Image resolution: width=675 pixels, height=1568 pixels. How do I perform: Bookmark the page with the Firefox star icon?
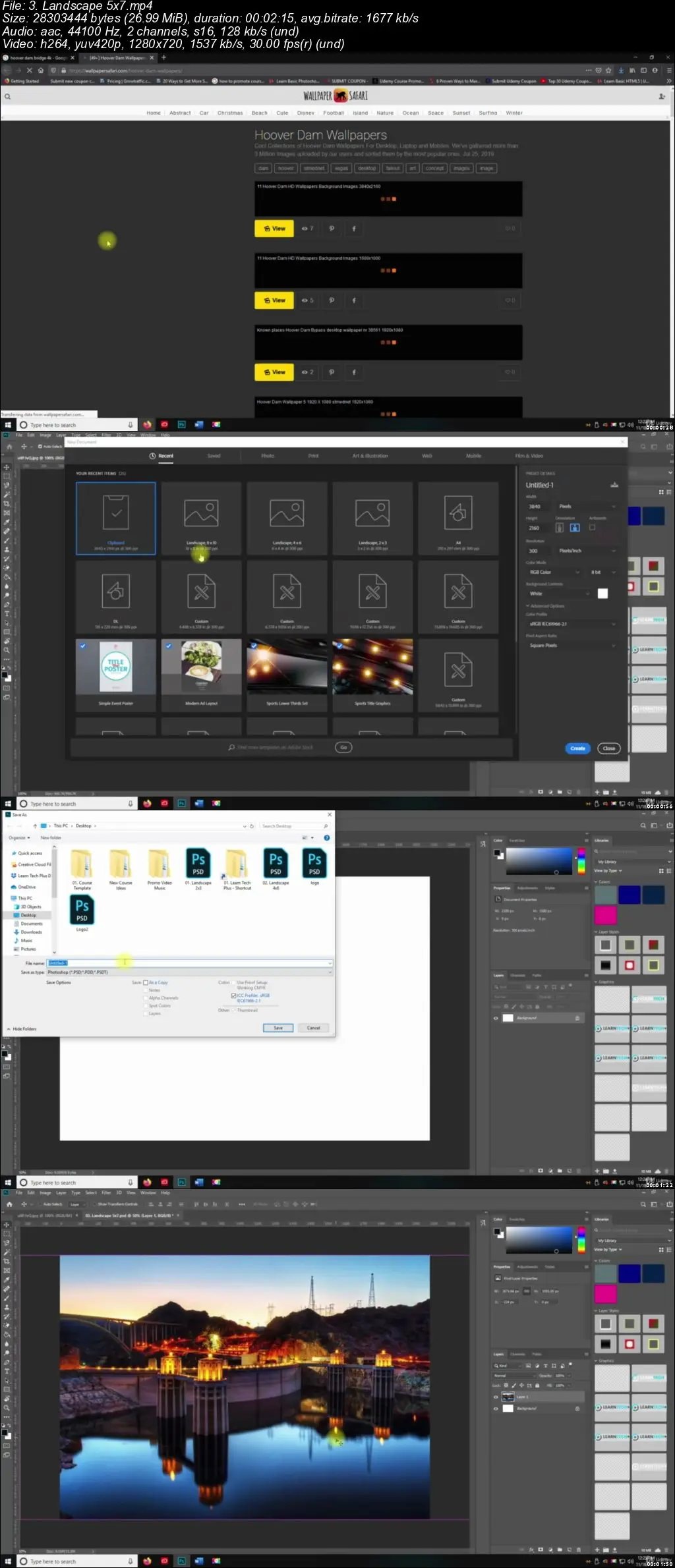pos(608,70)
